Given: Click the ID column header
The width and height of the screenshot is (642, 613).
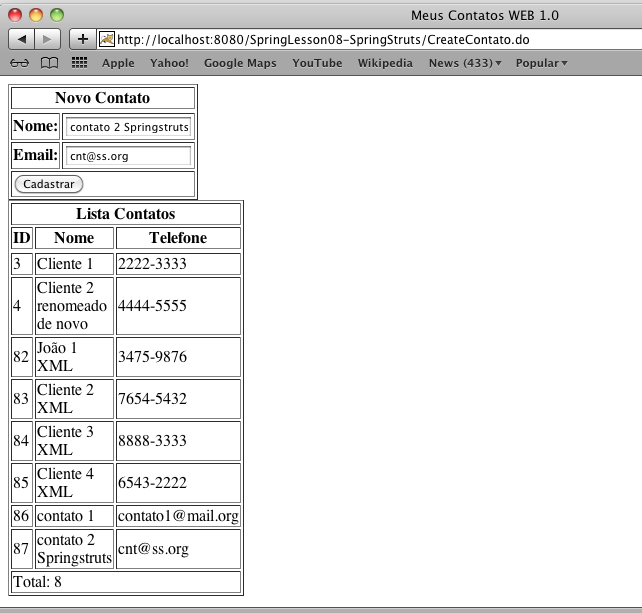Looking at the screenshot, I should (22, 238).
